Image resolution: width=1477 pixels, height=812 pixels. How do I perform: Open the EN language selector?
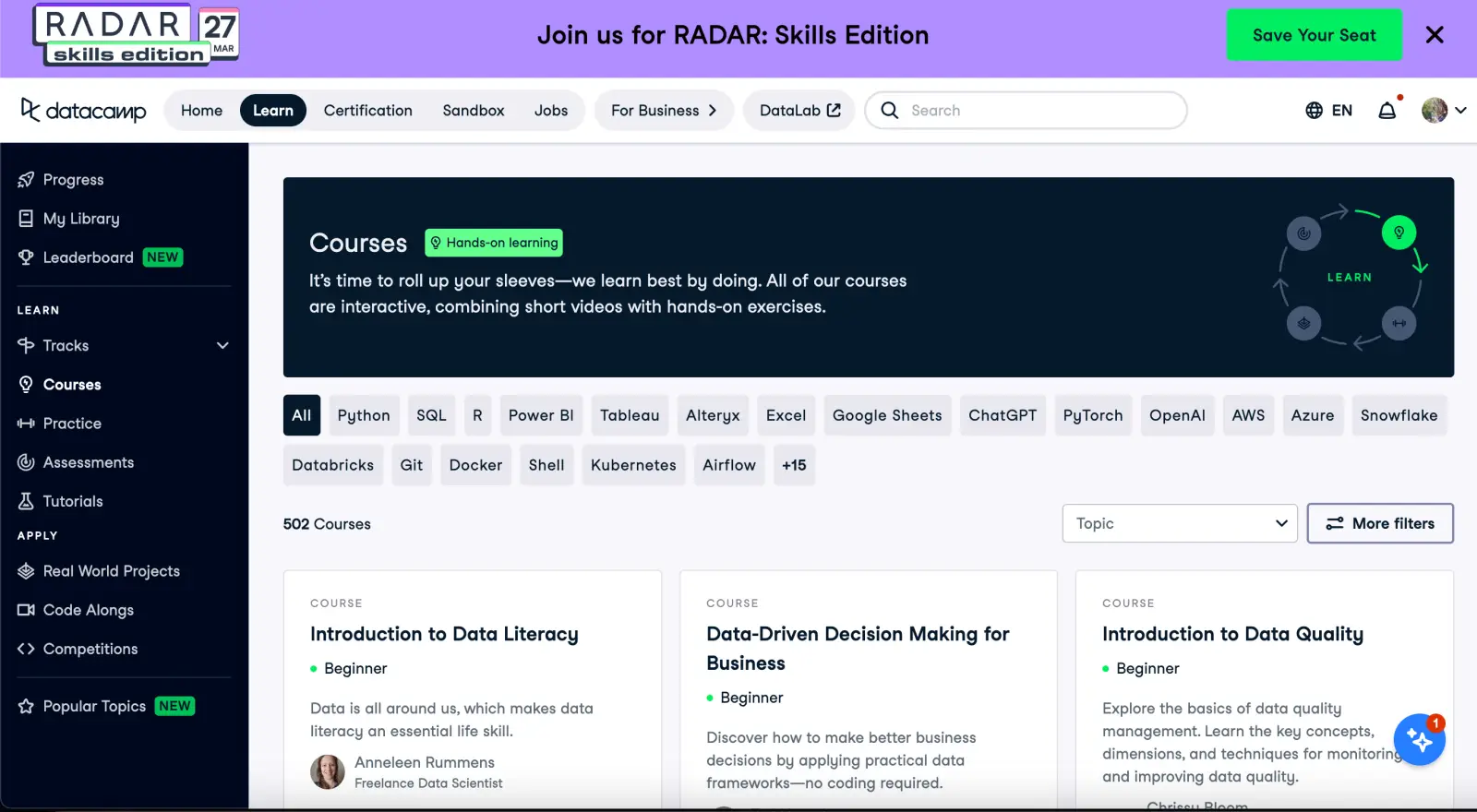point(1329,111)
